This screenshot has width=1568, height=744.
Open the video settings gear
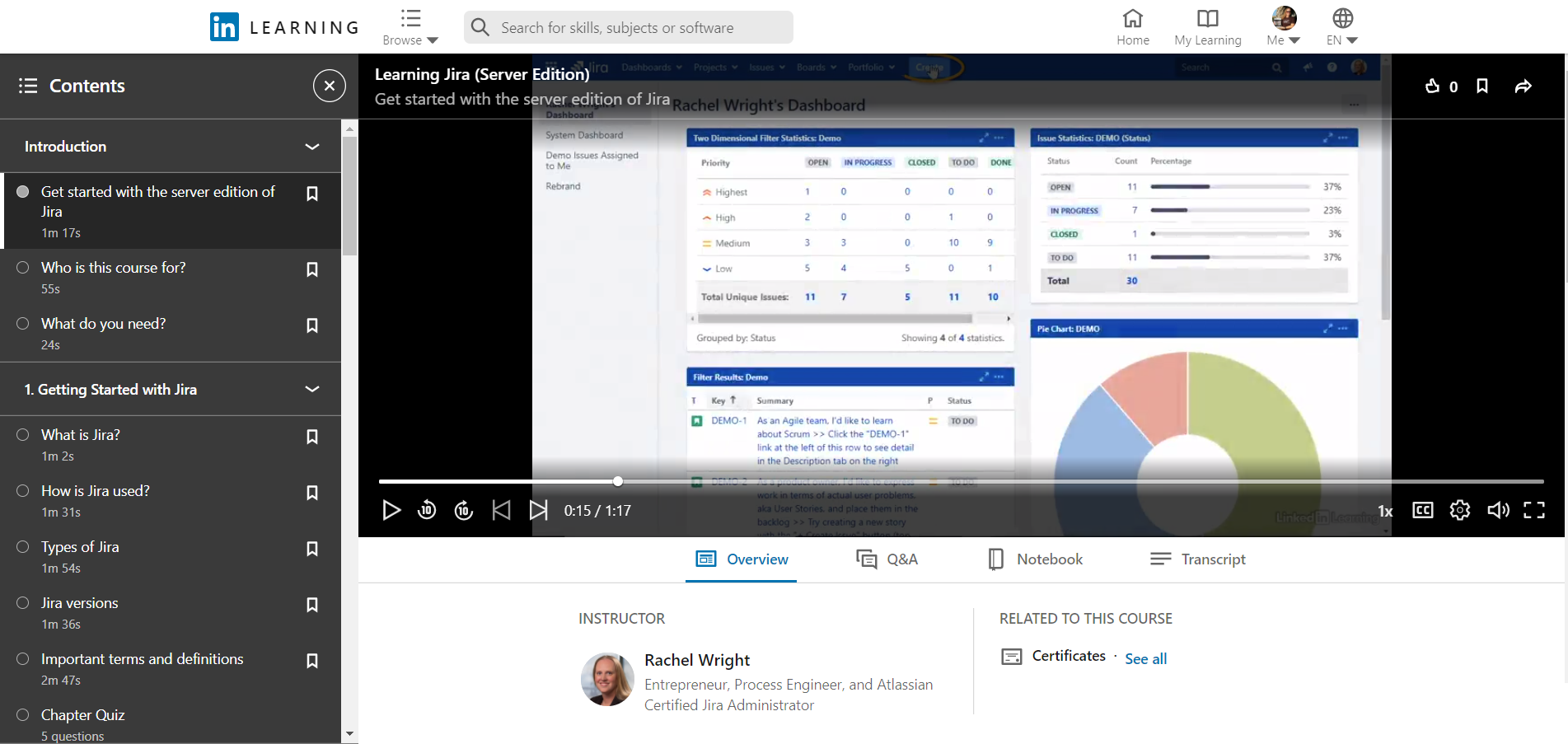tap(1459, 510)
